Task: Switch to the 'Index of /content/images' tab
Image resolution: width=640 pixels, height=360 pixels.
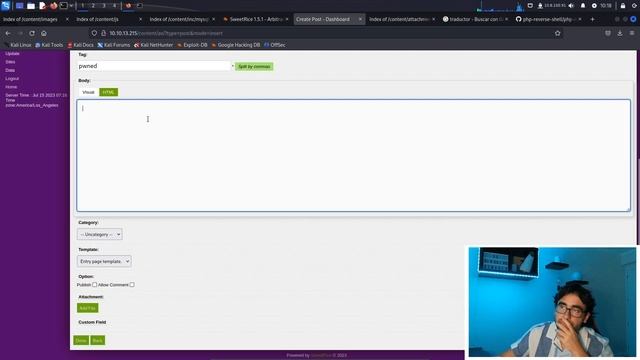Action: tap(31, 19)
